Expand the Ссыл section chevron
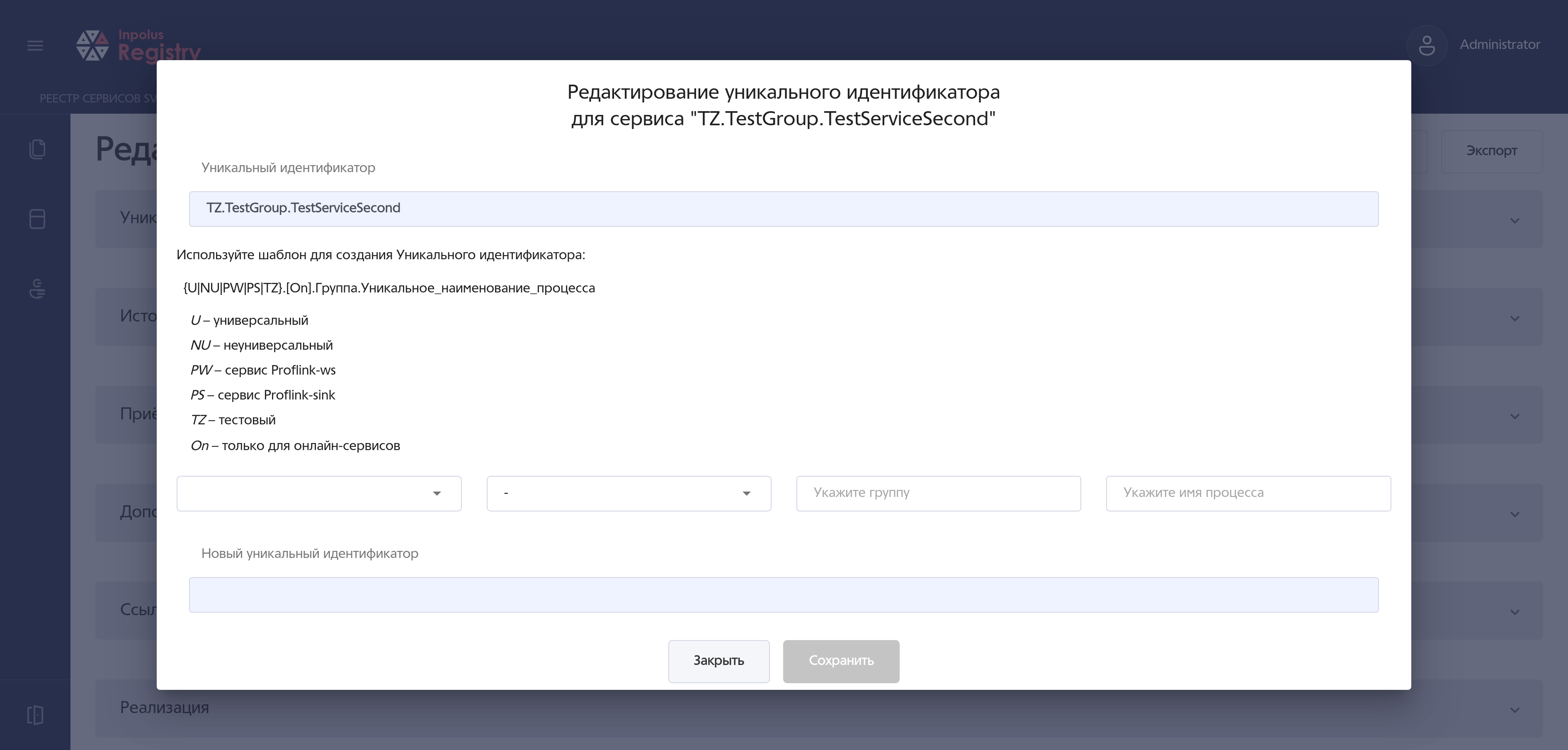The image size is (1568, 750). point(1515,612)
